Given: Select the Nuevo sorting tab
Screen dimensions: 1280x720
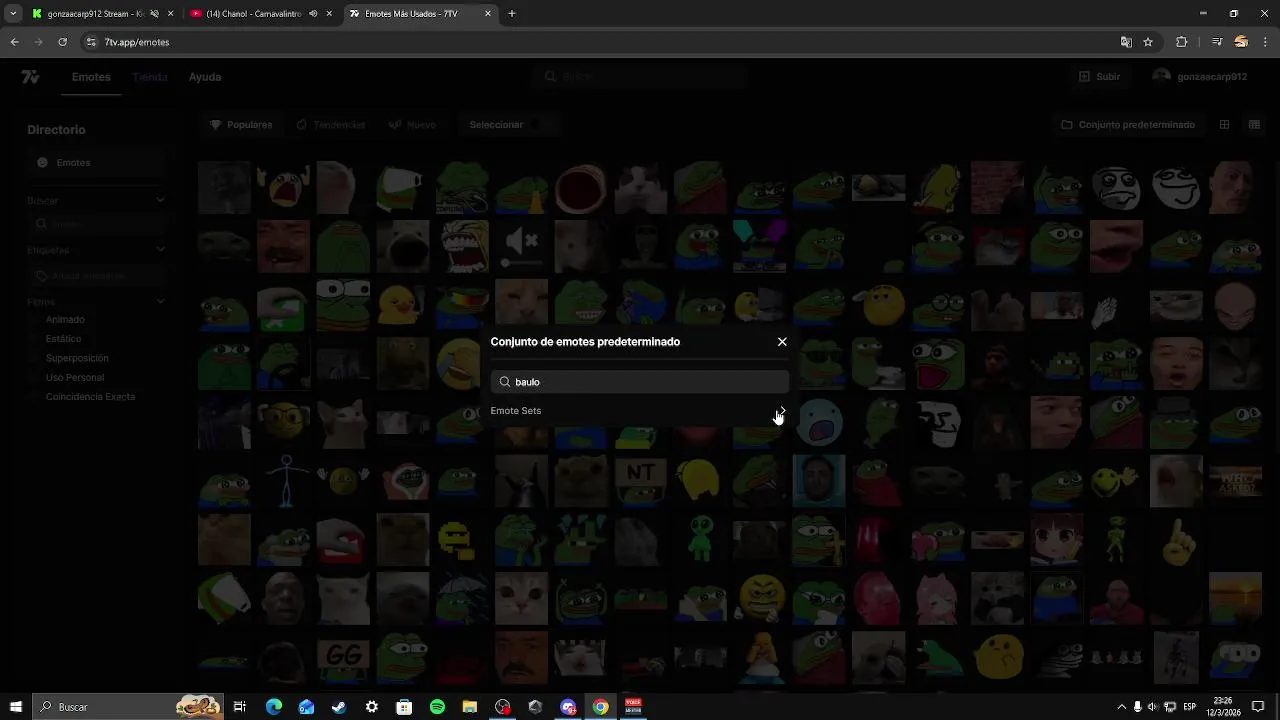Looking at the screenshot, I should [413, 125].
